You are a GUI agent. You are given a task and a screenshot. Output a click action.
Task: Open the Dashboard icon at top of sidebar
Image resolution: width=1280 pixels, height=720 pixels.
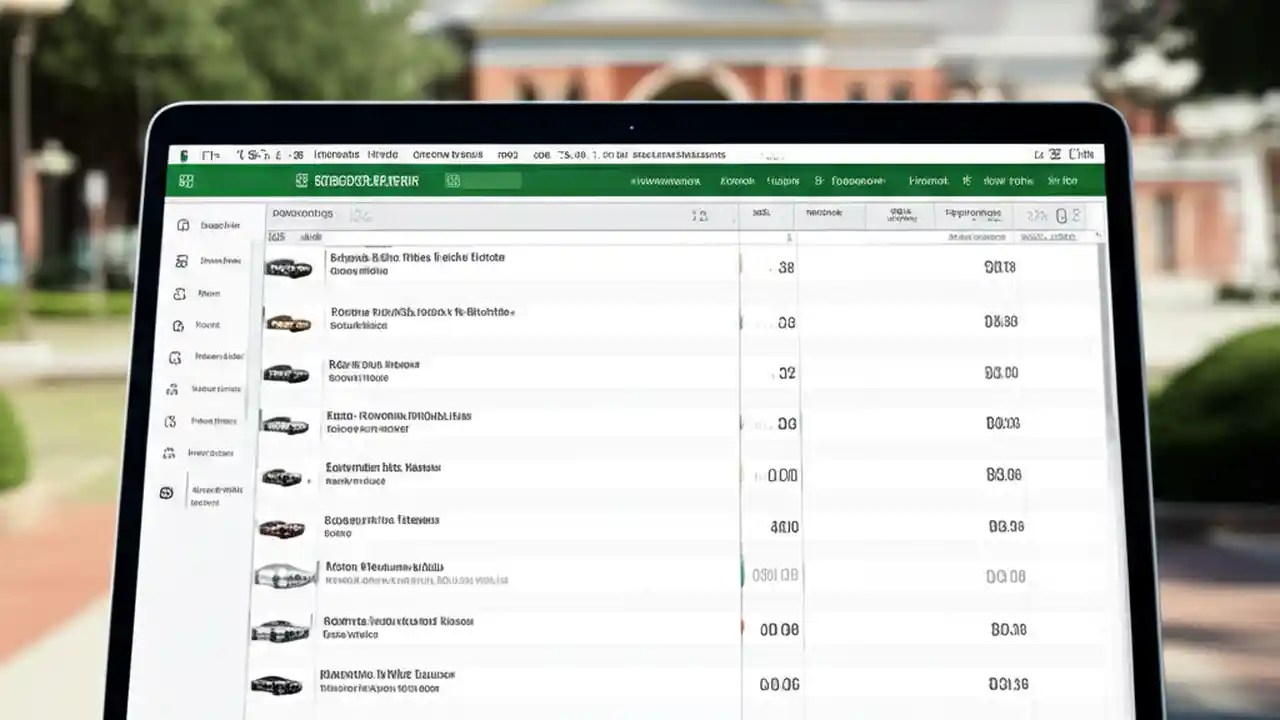pos(183,225)
